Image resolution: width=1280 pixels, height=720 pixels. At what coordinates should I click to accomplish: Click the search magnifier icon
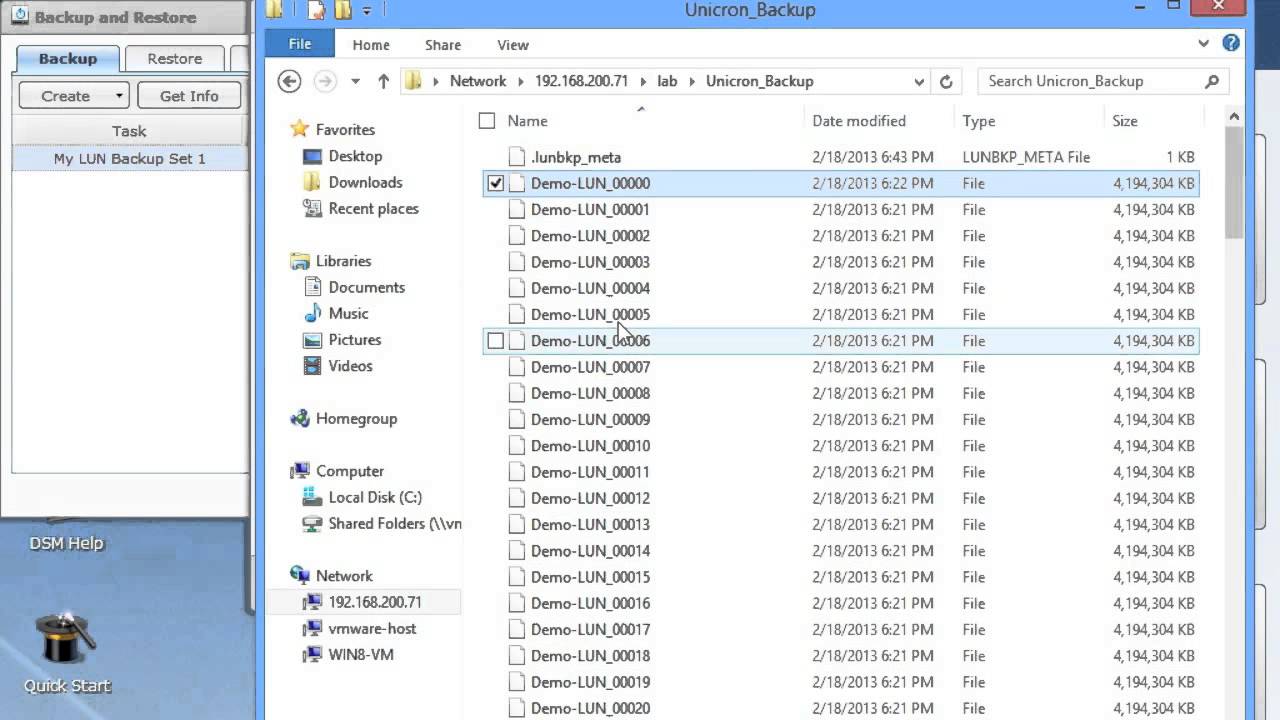click(x=1212, y=81)
